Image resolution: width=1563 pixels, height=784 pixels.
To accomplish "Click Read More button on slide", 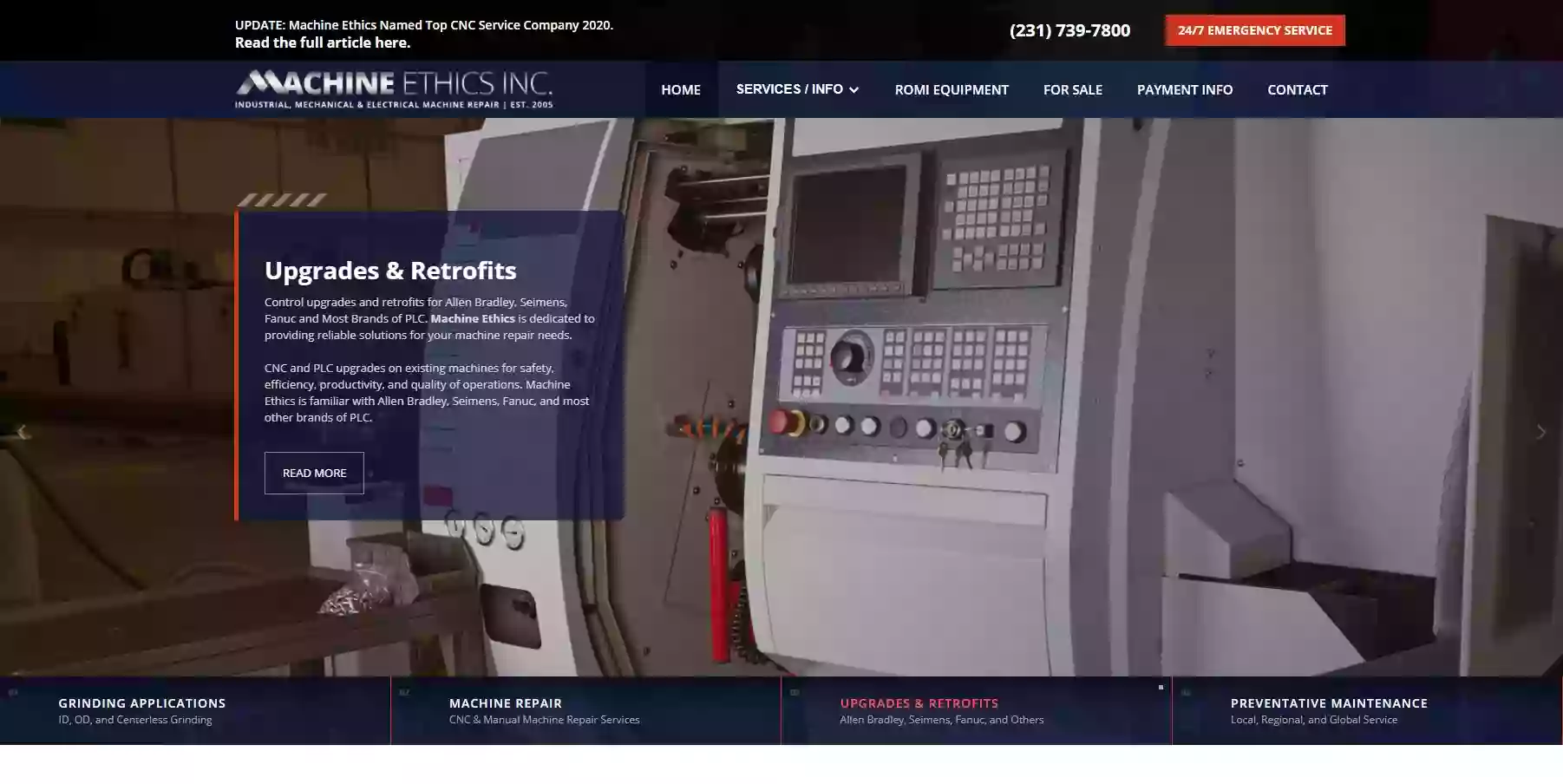I will [314, 473].
